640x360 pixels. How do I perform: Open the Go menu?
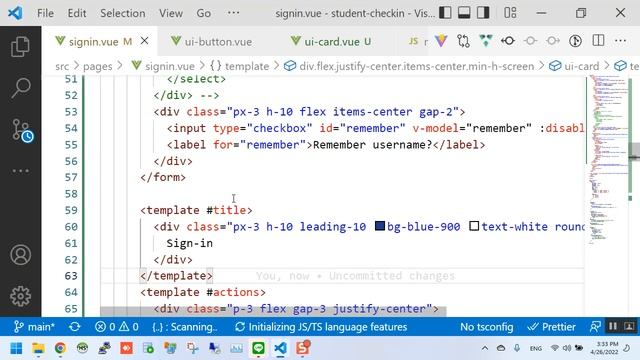pos(204,13)
